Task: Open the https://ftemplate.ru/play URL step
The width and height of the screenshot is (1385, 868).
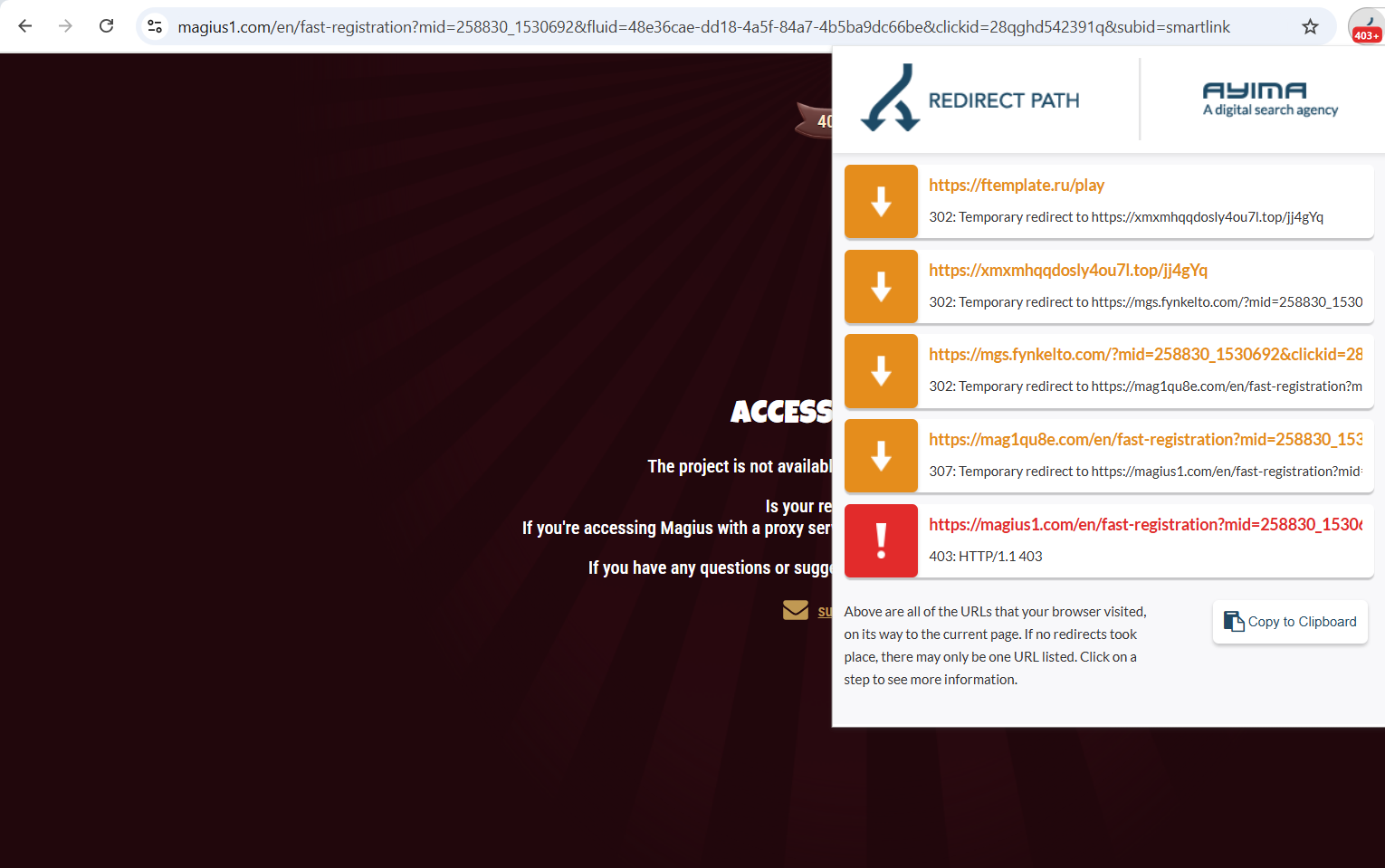Action: pyautogui.click(x=1016, y=185)
